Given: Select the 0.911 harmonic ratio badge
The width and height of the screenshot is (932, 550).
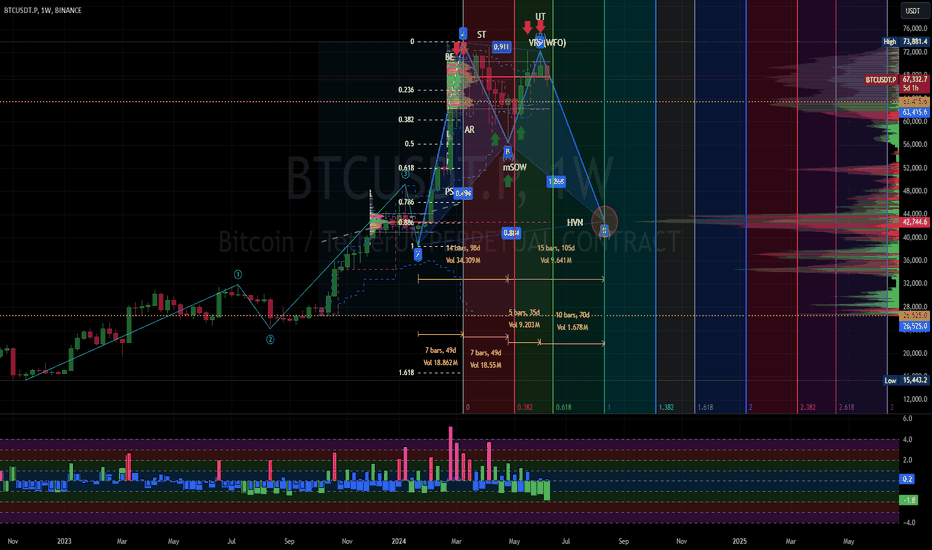Looking at the screenshot, I should [x=501, y=47].
